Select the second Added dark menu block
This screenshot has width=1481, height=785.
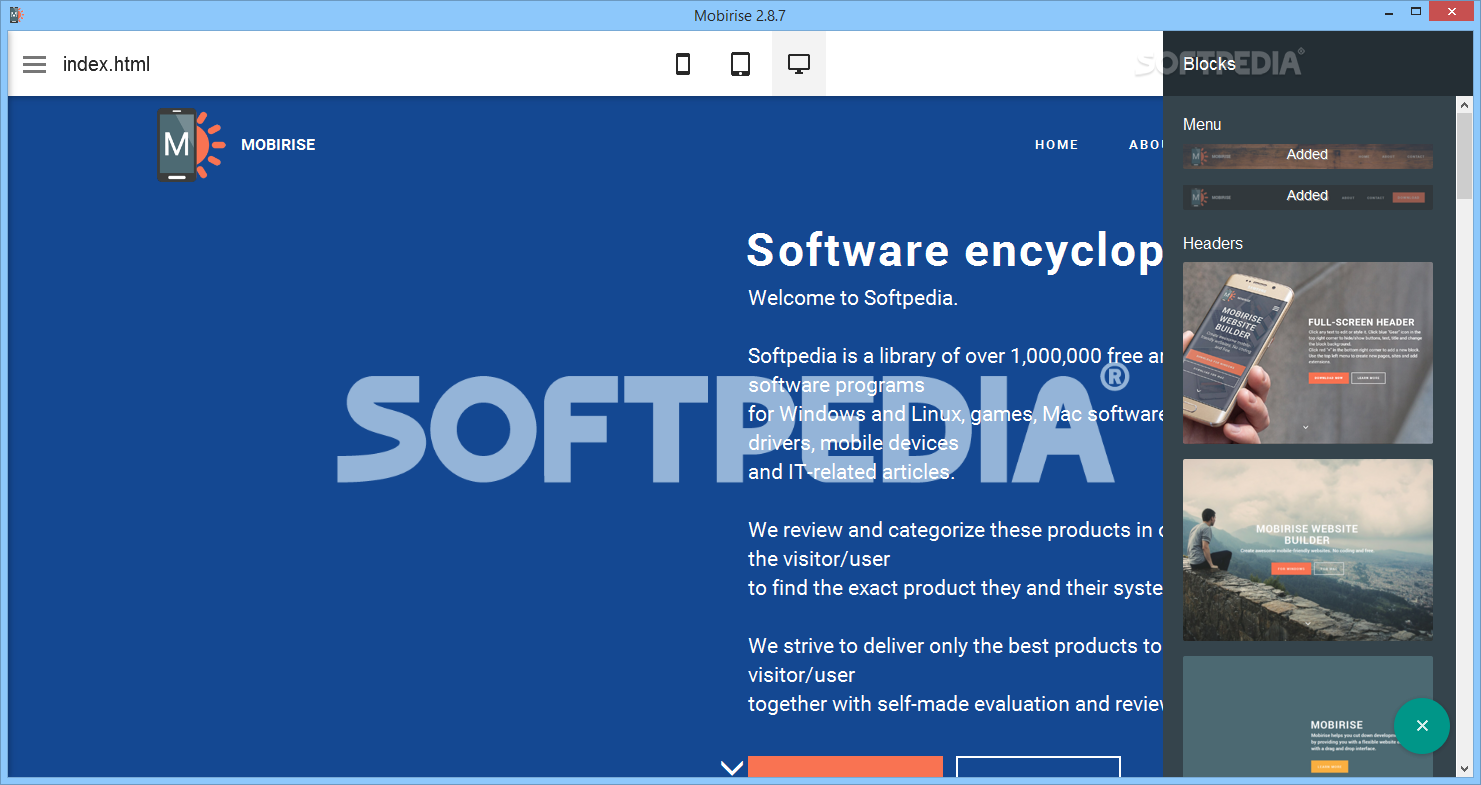(x=1307, y=197)
